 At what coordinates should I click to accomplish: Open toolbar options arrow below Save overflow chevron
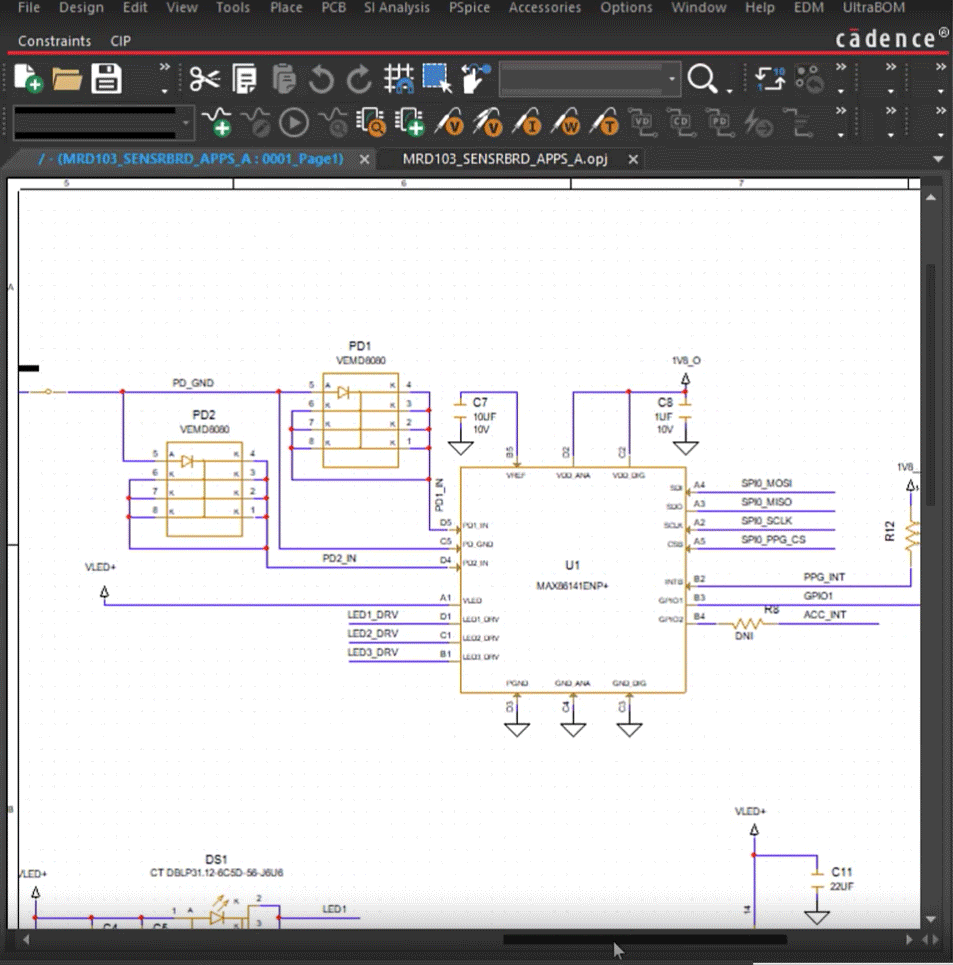(164, 92)
